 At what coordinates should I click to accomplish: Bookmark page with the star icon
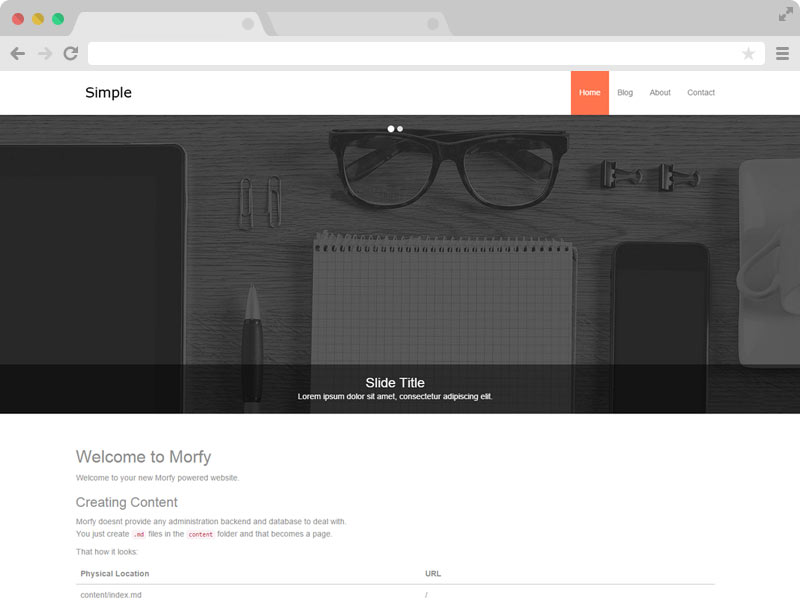pos(748,53)
